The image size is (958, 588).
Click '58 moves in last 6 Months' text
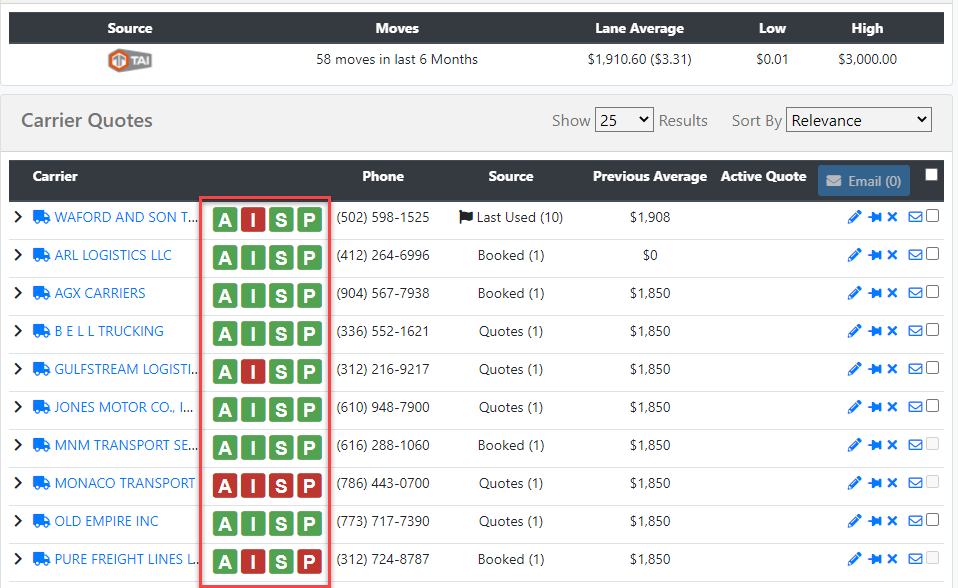(x=397, y=59)
